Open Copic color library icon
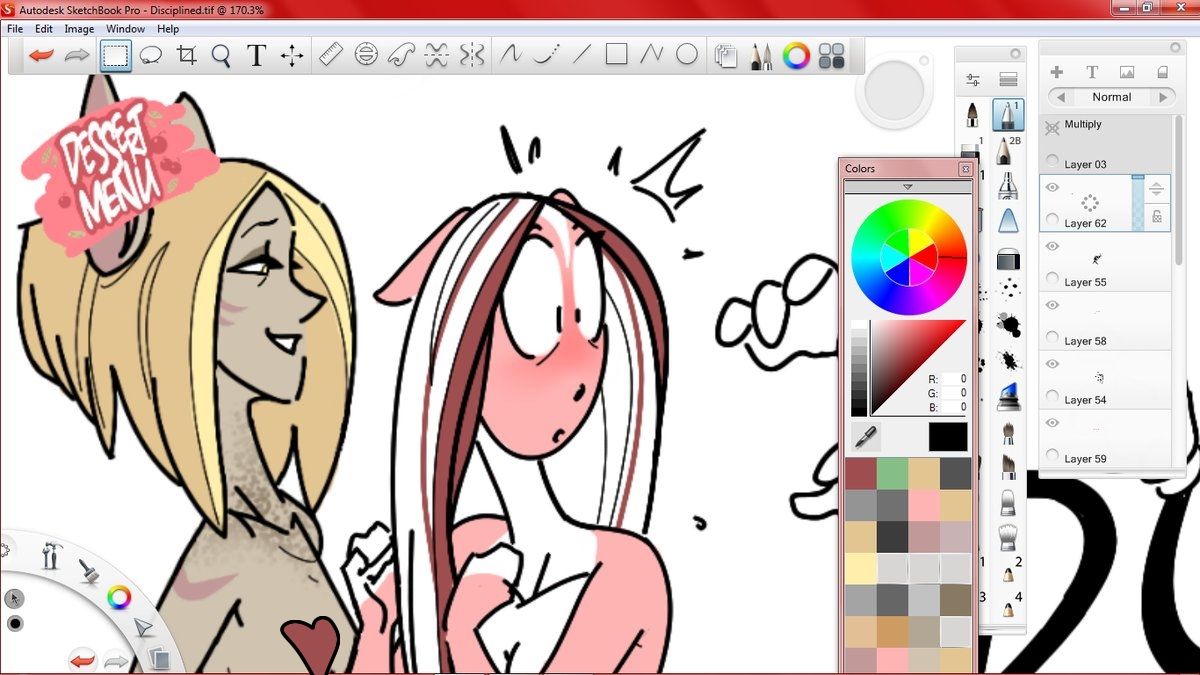The height and width of the screenshot is (675, 1200). [x=831, y=56]
